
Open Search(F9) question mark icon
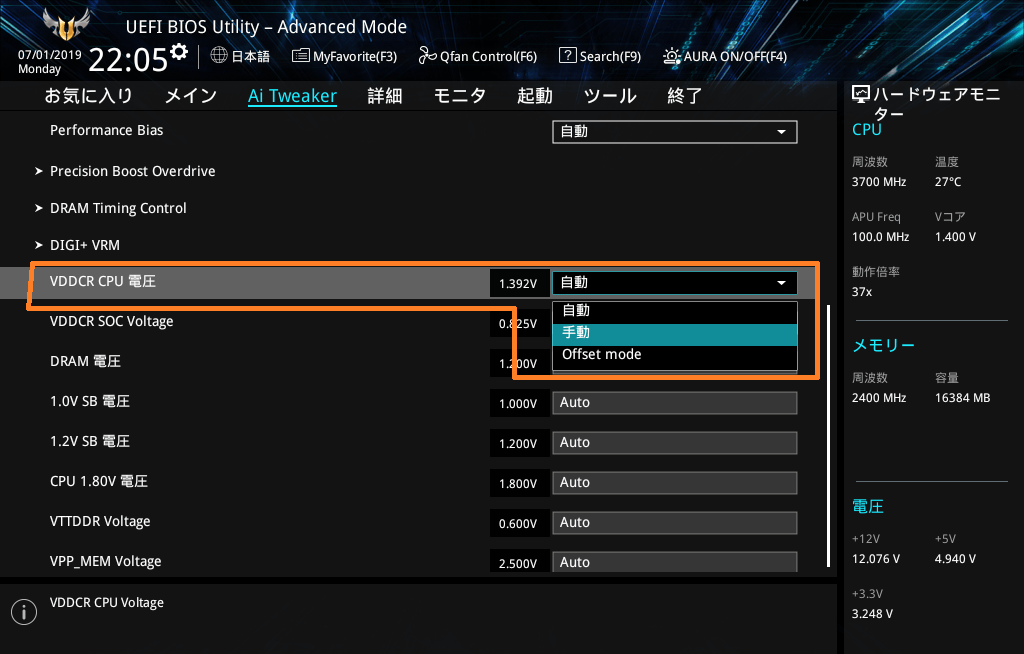[568, 56]
